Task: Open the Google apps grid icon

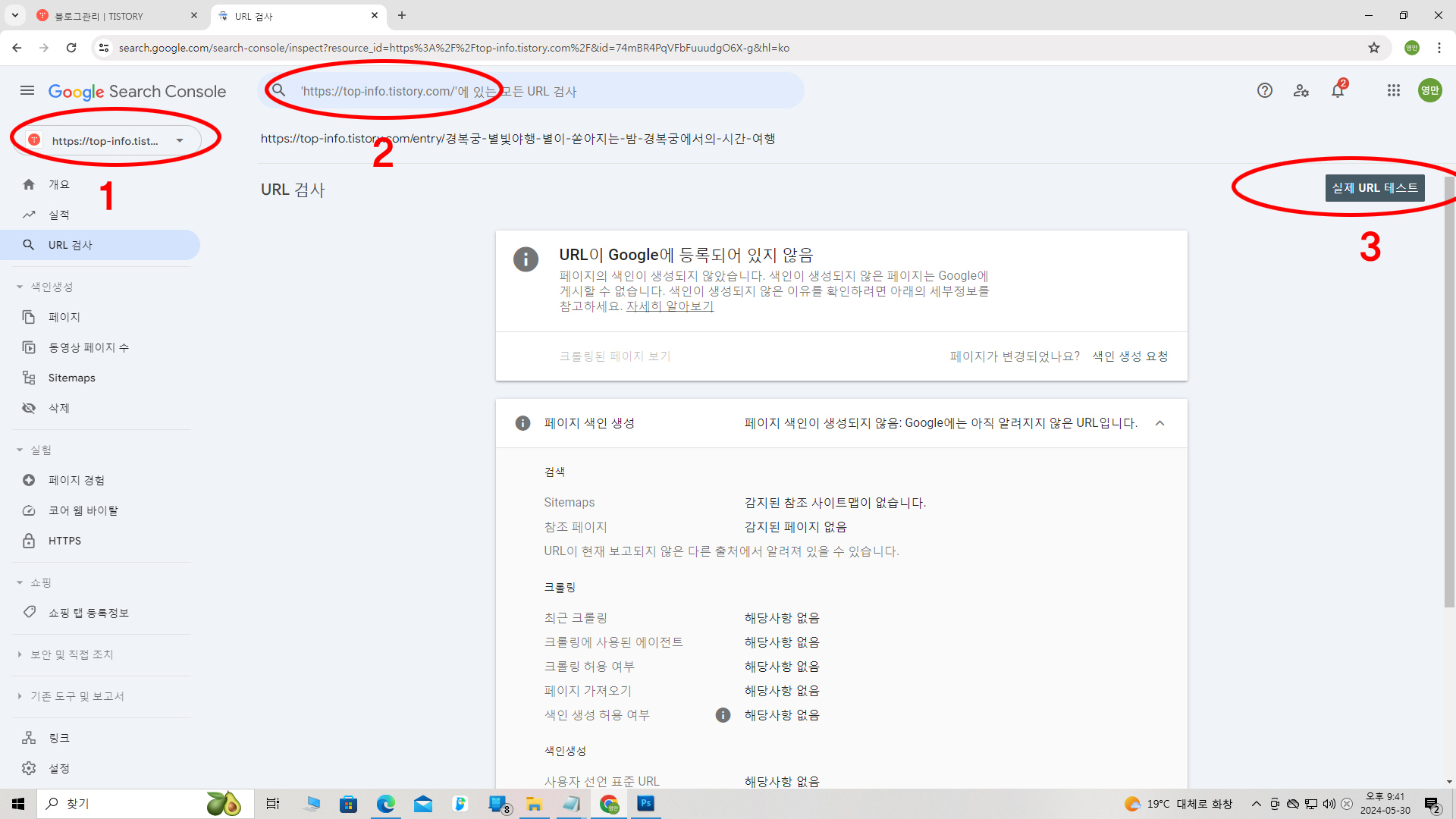Action: (1394, 91)
